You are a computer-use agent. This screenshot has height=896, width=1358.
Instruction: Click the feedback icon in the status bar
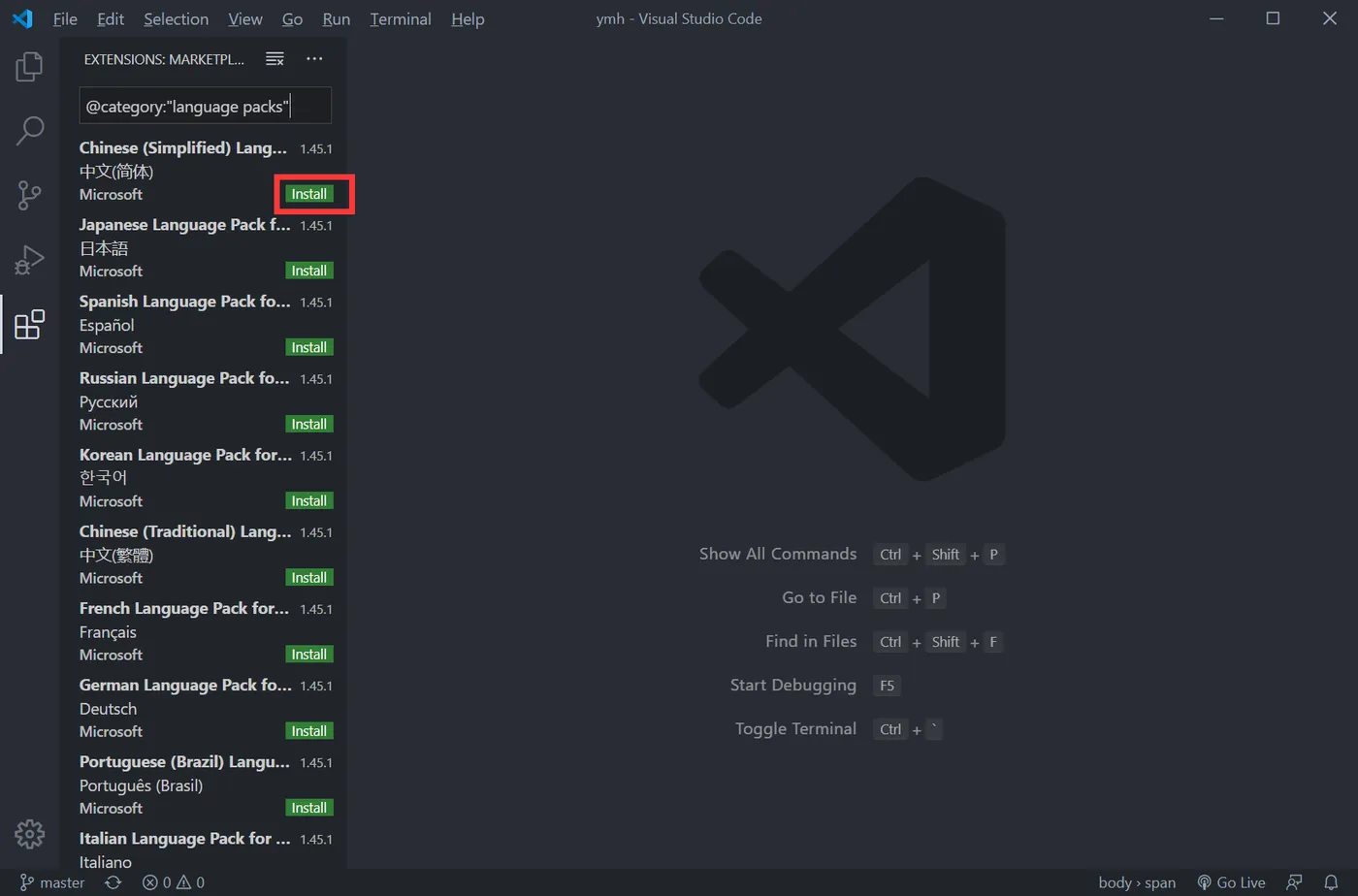(1294, 882)
